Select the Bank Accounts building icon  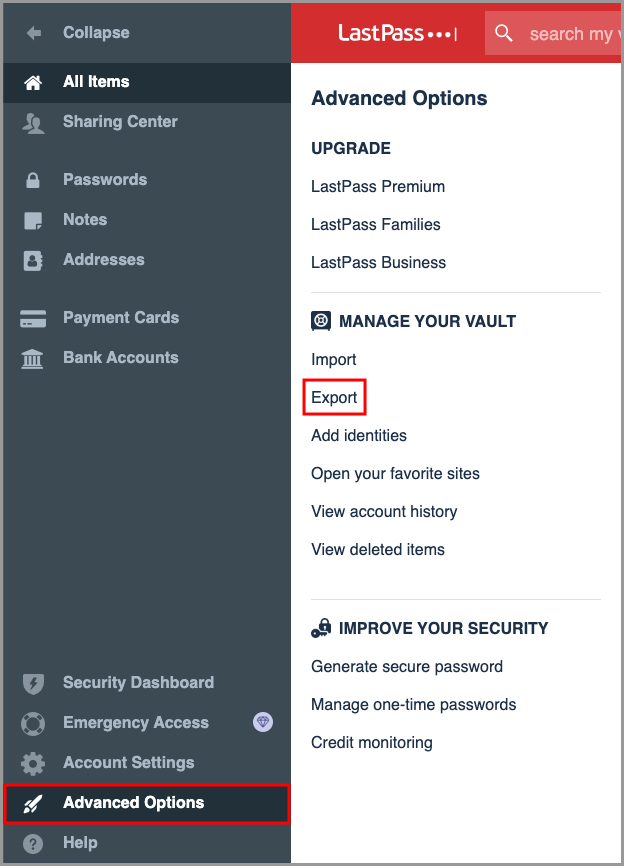click(x=33, y=359)
